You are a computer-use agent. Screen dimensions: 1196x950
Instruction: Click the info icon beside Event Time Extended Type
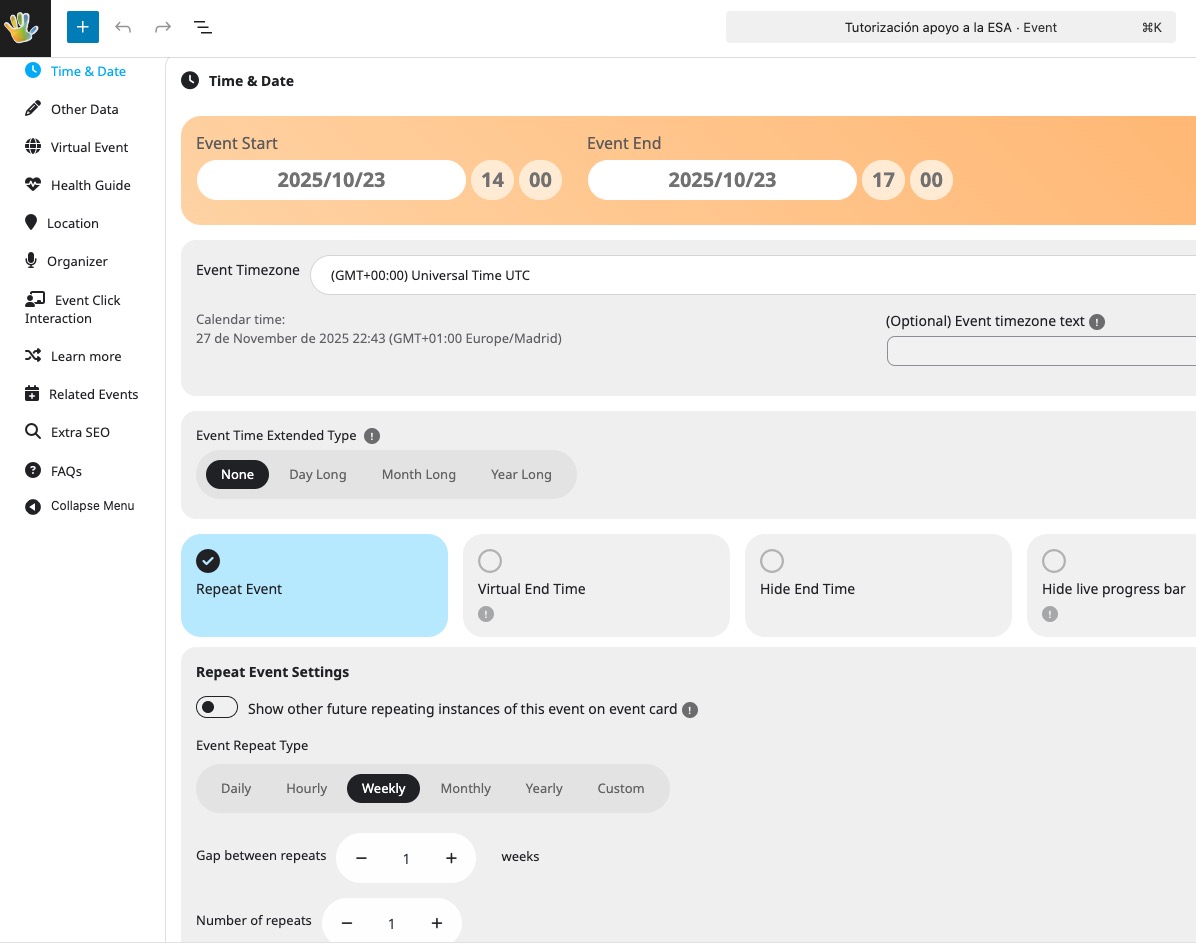pos(372,436)
